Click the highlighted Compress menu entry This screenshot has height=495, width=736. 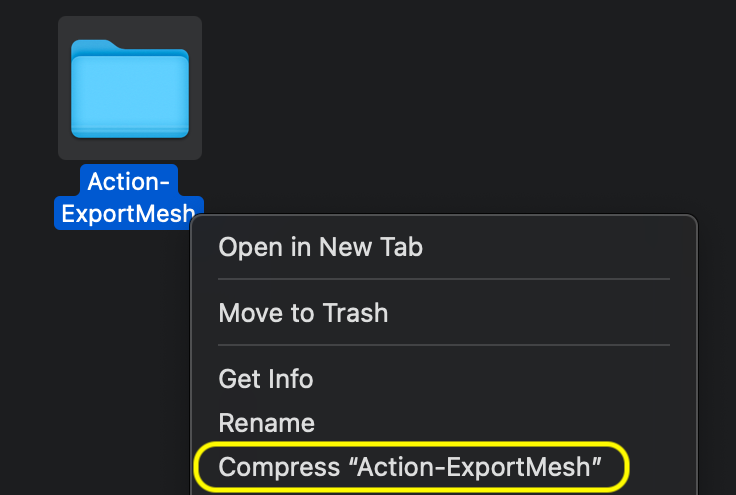[x=410, y=466]
